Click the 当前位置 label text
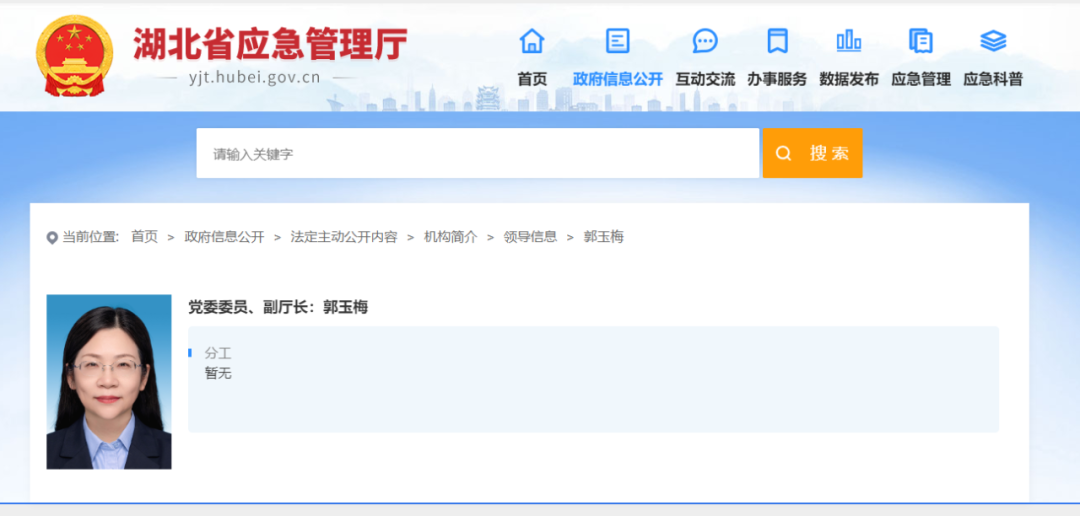Image resolution: width=1080 pixels, height=516 pixels. coord(91,237)
